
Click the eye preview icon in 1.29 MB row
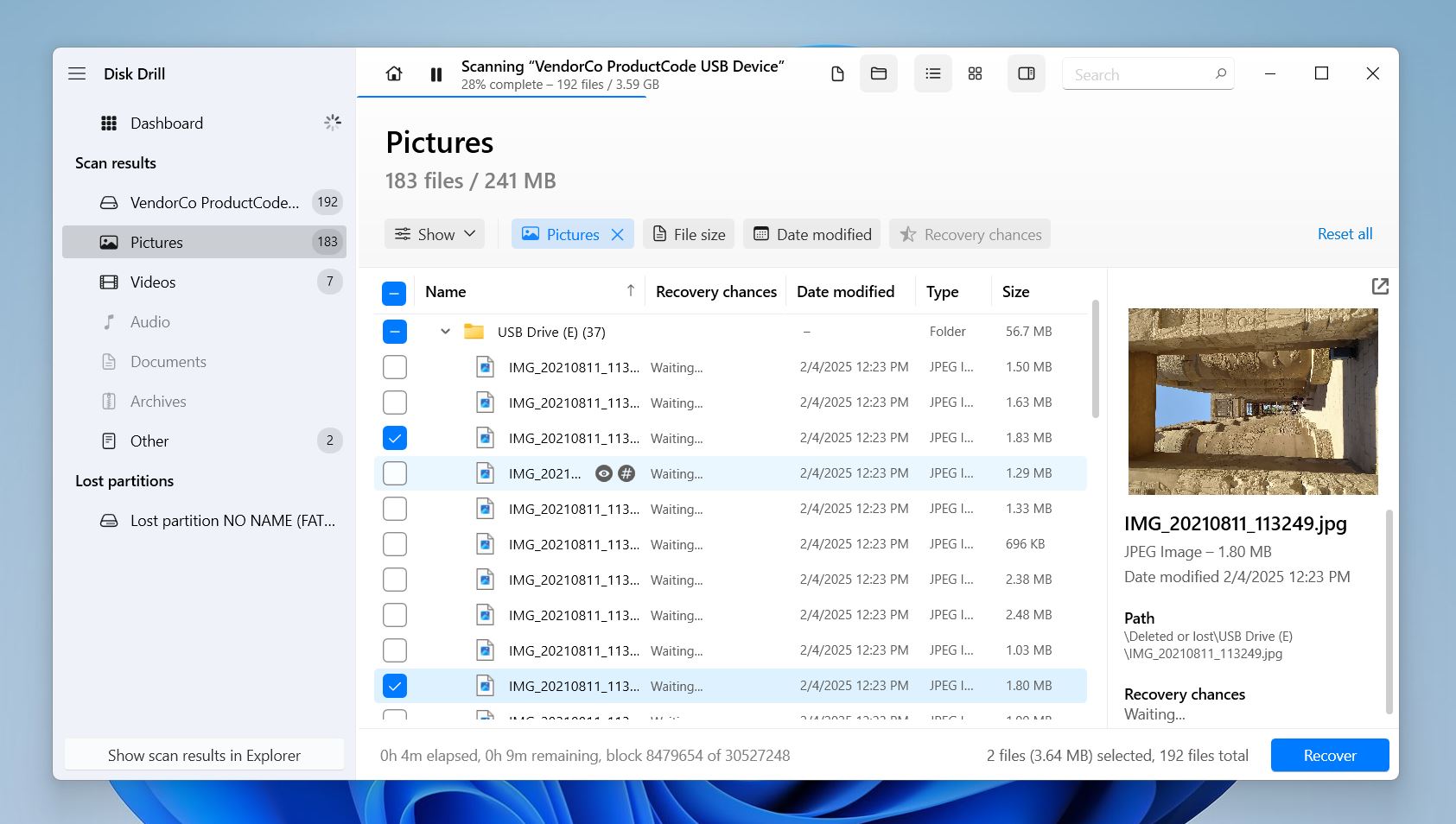point(604,473)
